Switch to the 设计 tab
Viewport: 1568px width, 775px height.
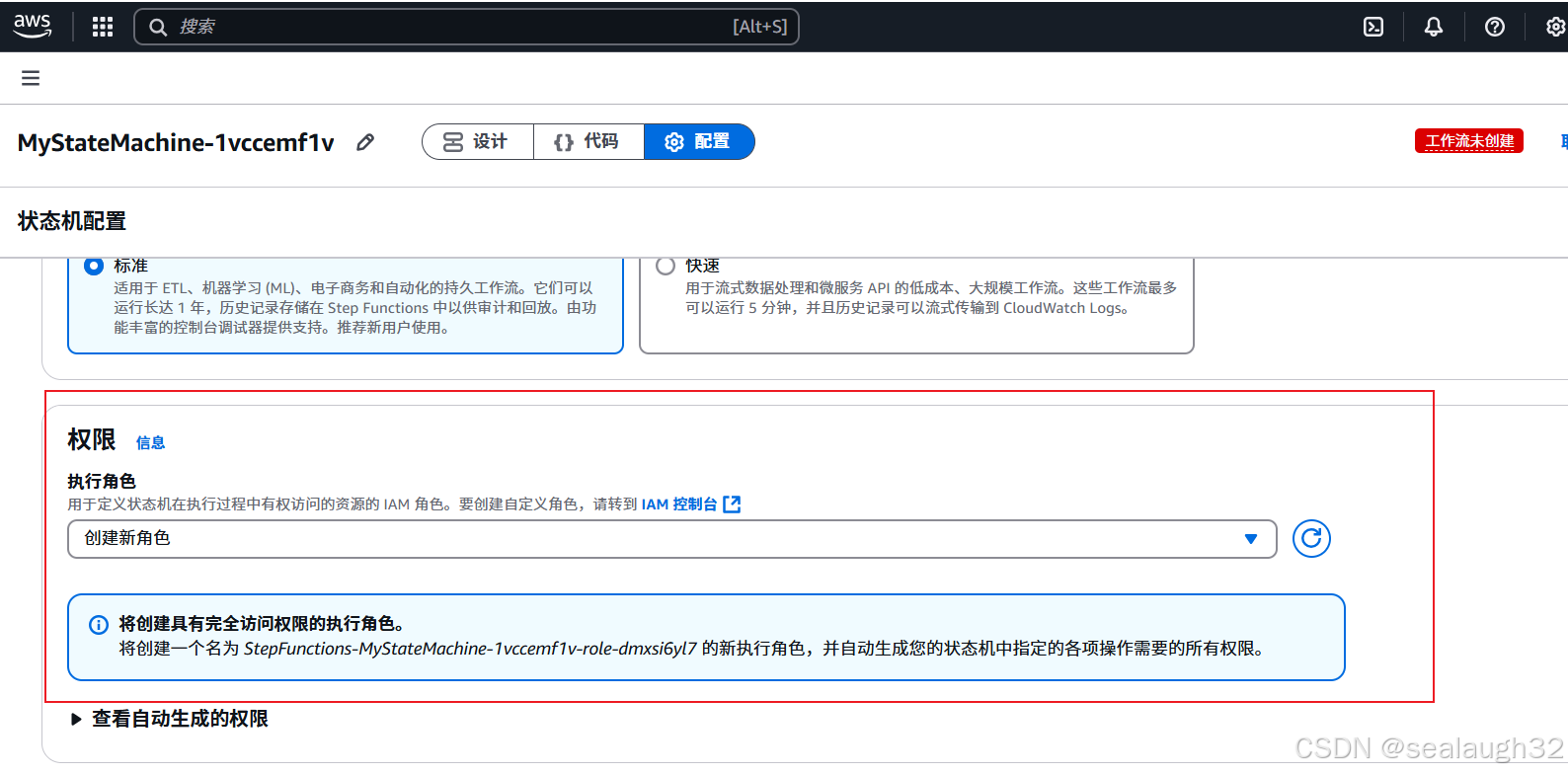[477, 141]
